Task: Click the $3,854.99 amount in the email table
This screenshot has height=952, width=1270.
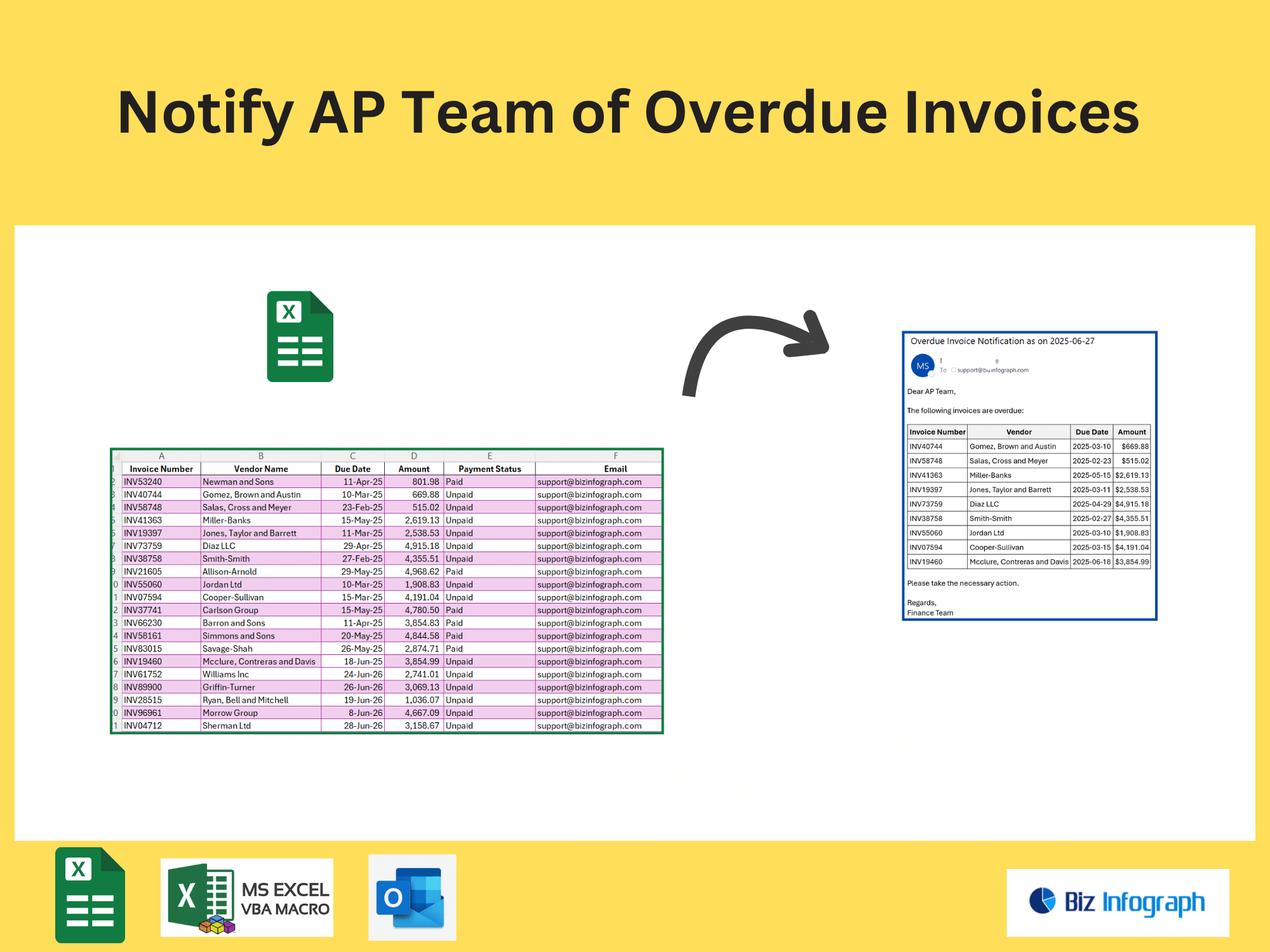Action: (x=1132, y=562)
